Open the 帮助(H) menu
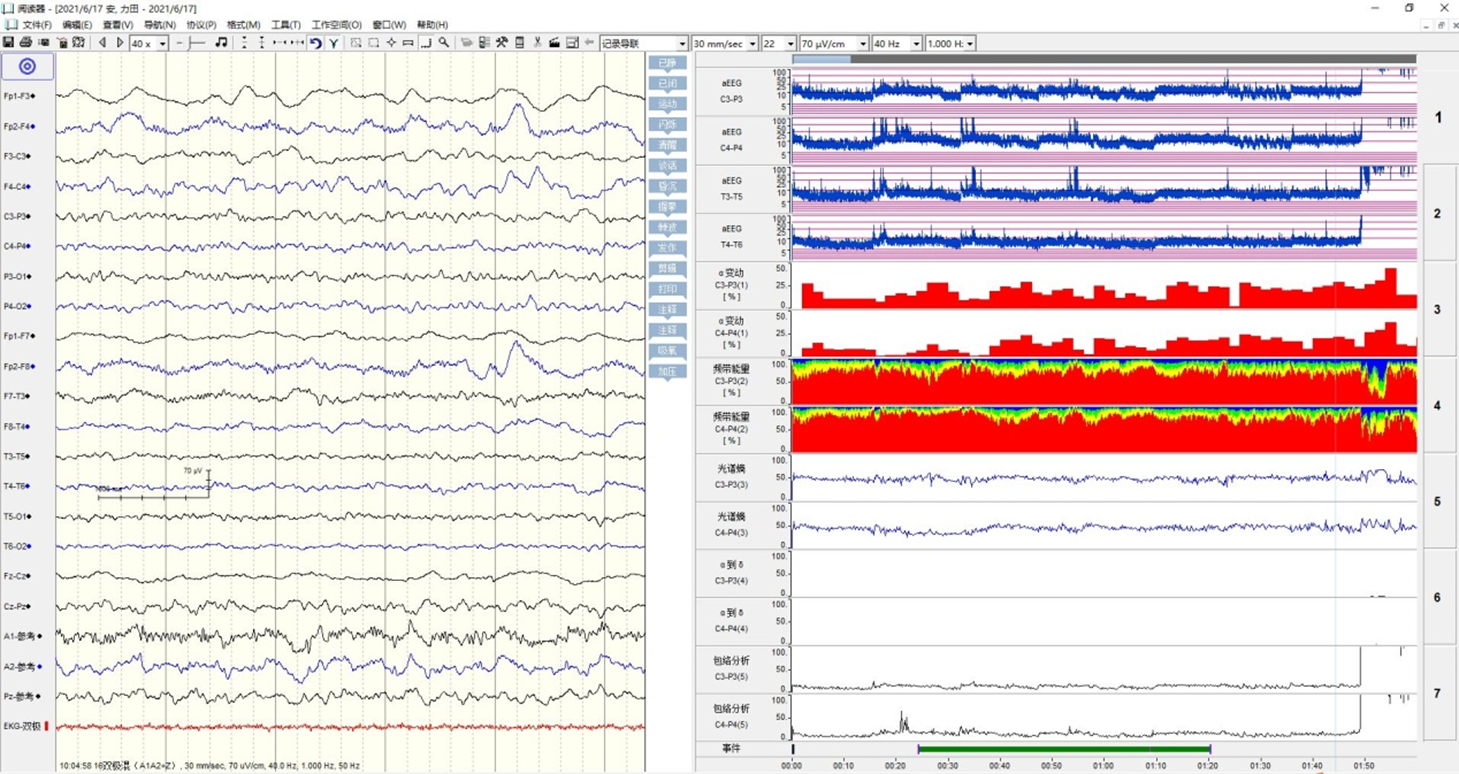 [432, 25]
